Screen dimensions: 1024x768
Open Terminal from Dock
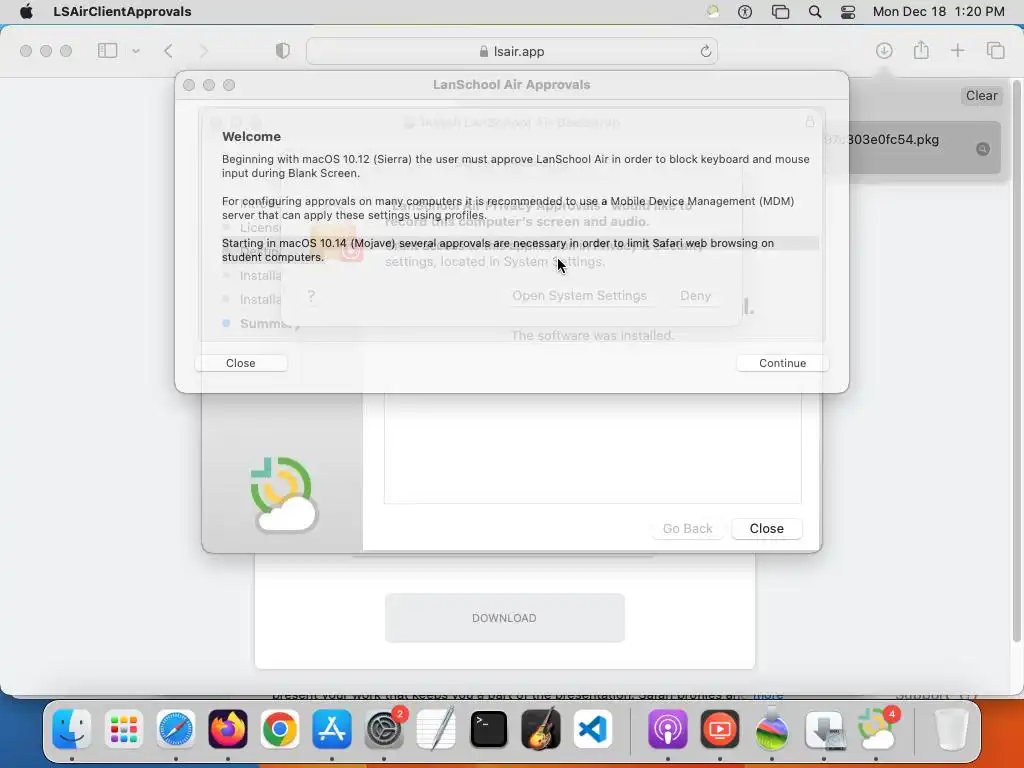point(488,729)
